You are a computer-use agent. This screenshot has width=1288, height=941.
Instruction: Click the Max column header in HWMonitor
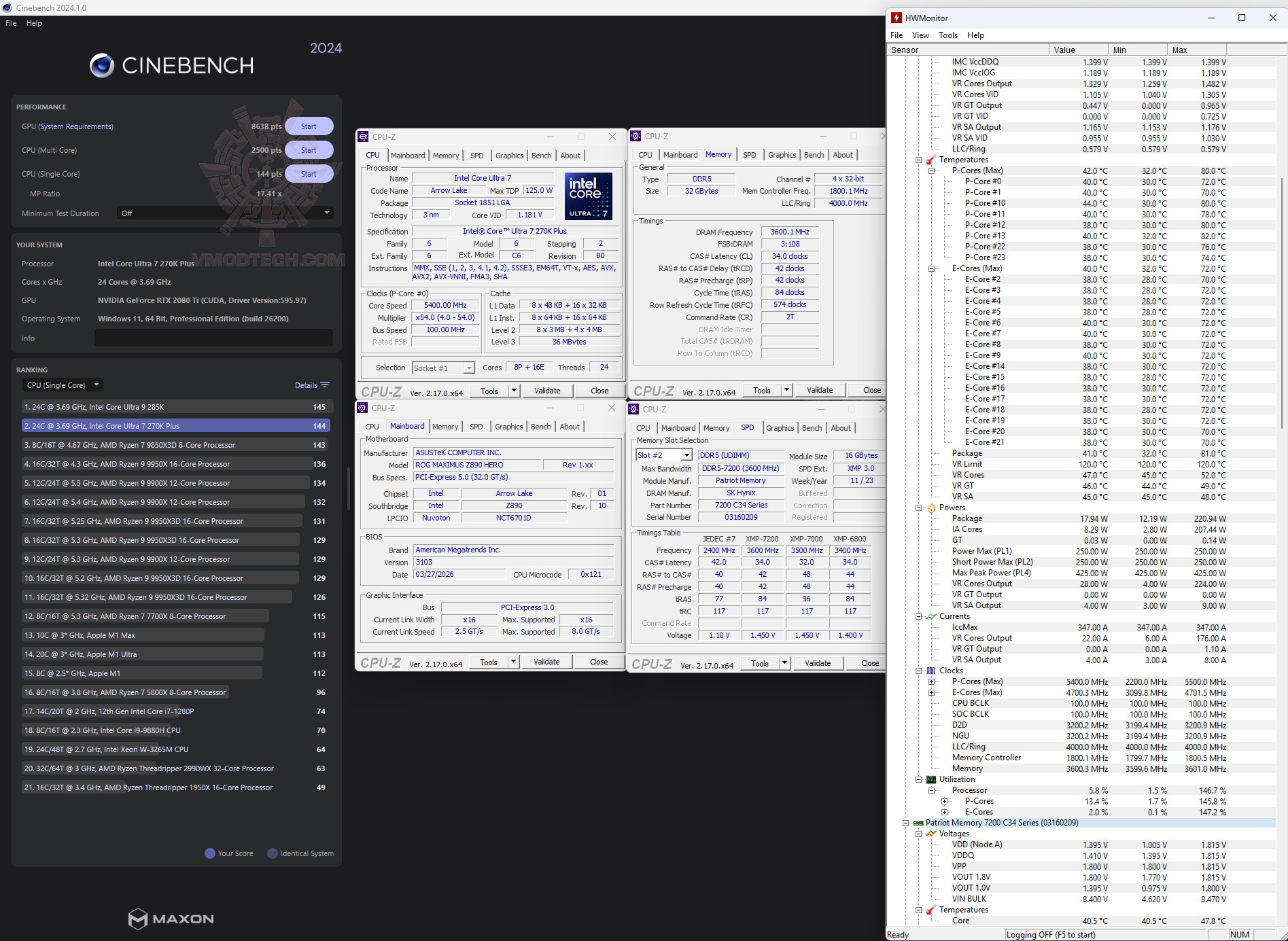(x=1197, y=50)
